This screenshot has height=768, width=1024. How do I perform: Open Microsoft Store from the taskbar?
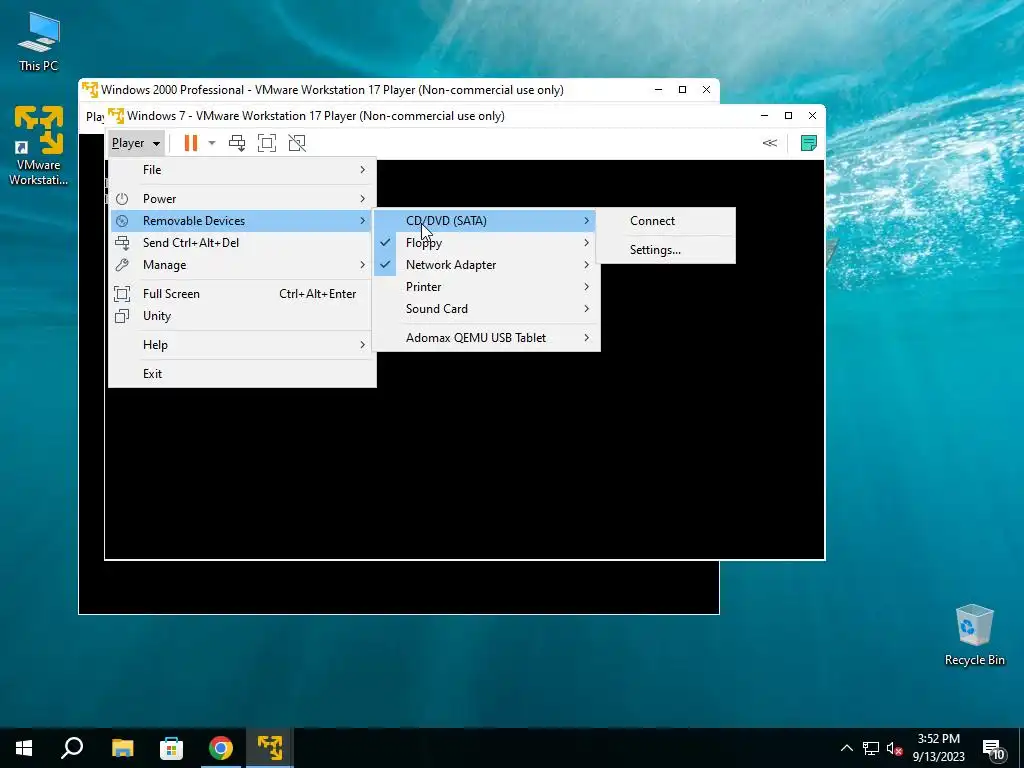pyautogui.click(x=171, y=748)
